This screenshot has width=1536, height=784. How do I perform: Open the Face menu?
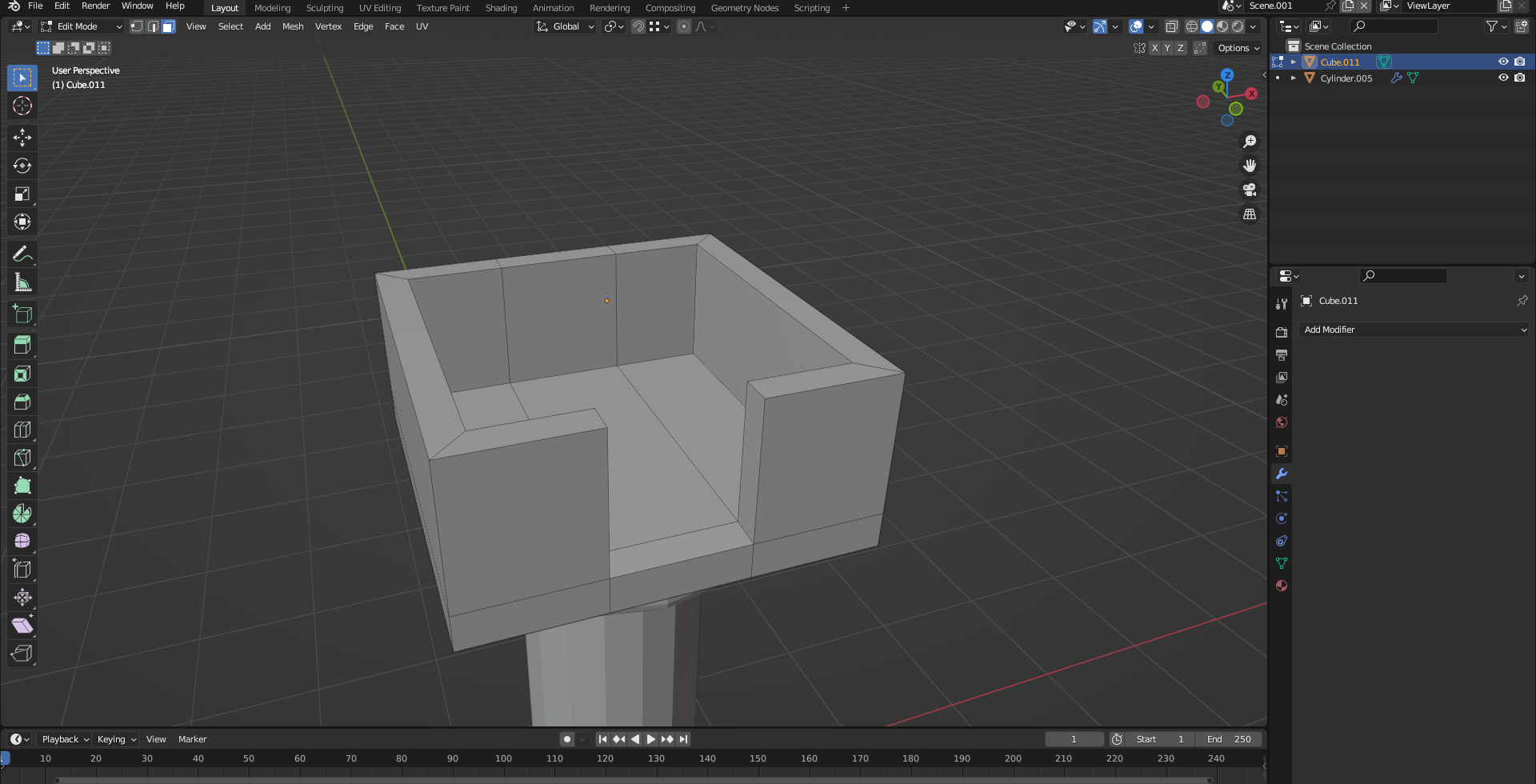394,26
